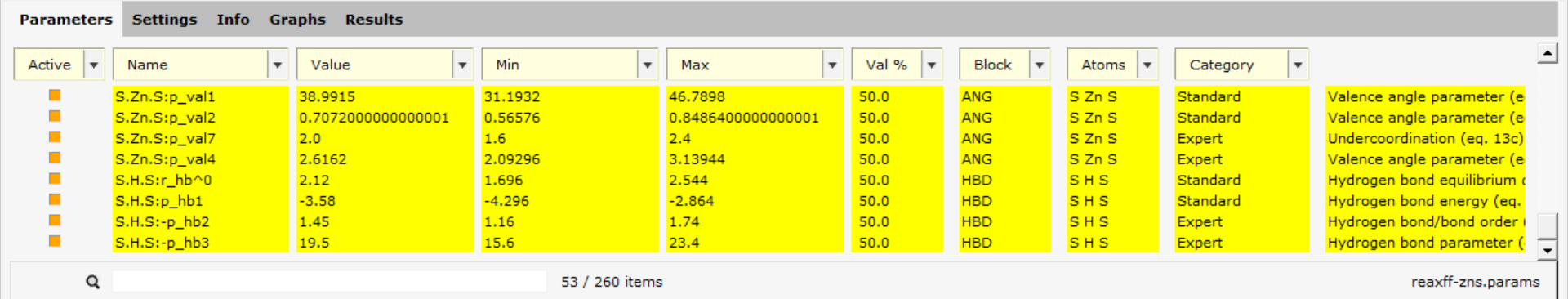Viewport: 1568px width, 299px height.
Task: Open the Results tab
Action: pyautogui.click(x=374, y=19)
